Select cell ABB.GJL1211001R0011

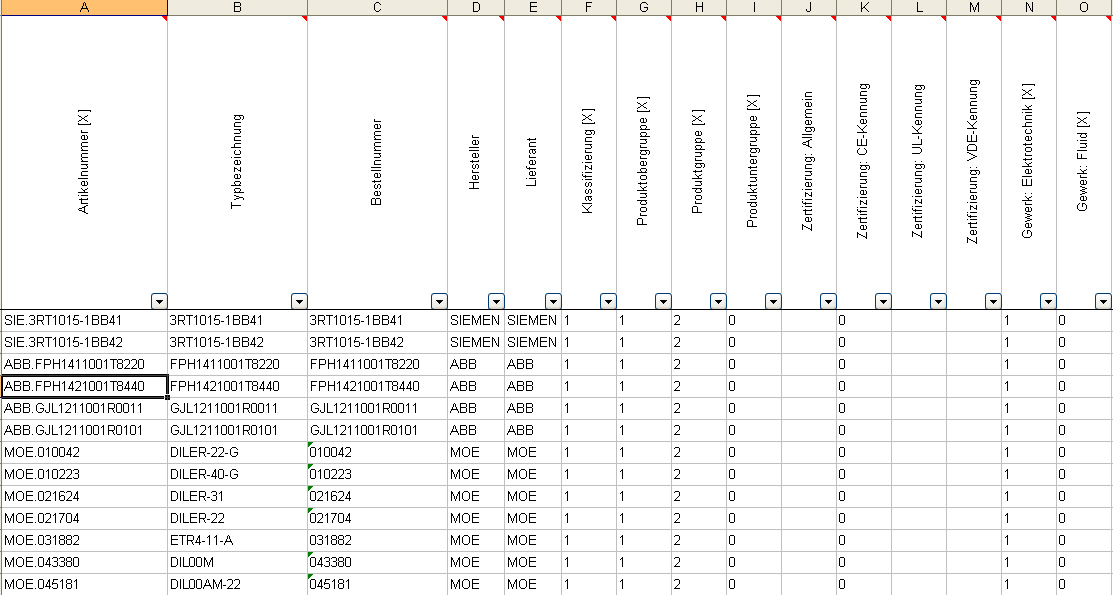coord(84,409)
